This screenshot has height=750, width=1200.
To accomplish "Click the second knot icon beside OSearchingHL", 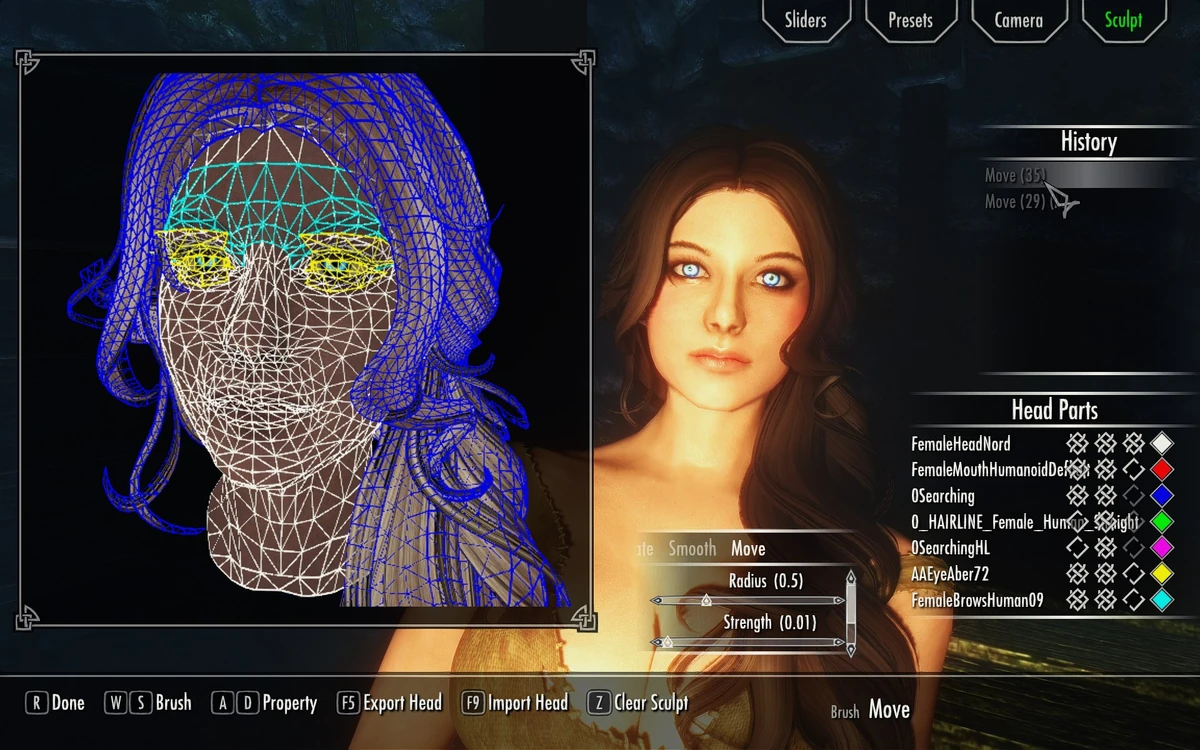I will click(1106, 547).
